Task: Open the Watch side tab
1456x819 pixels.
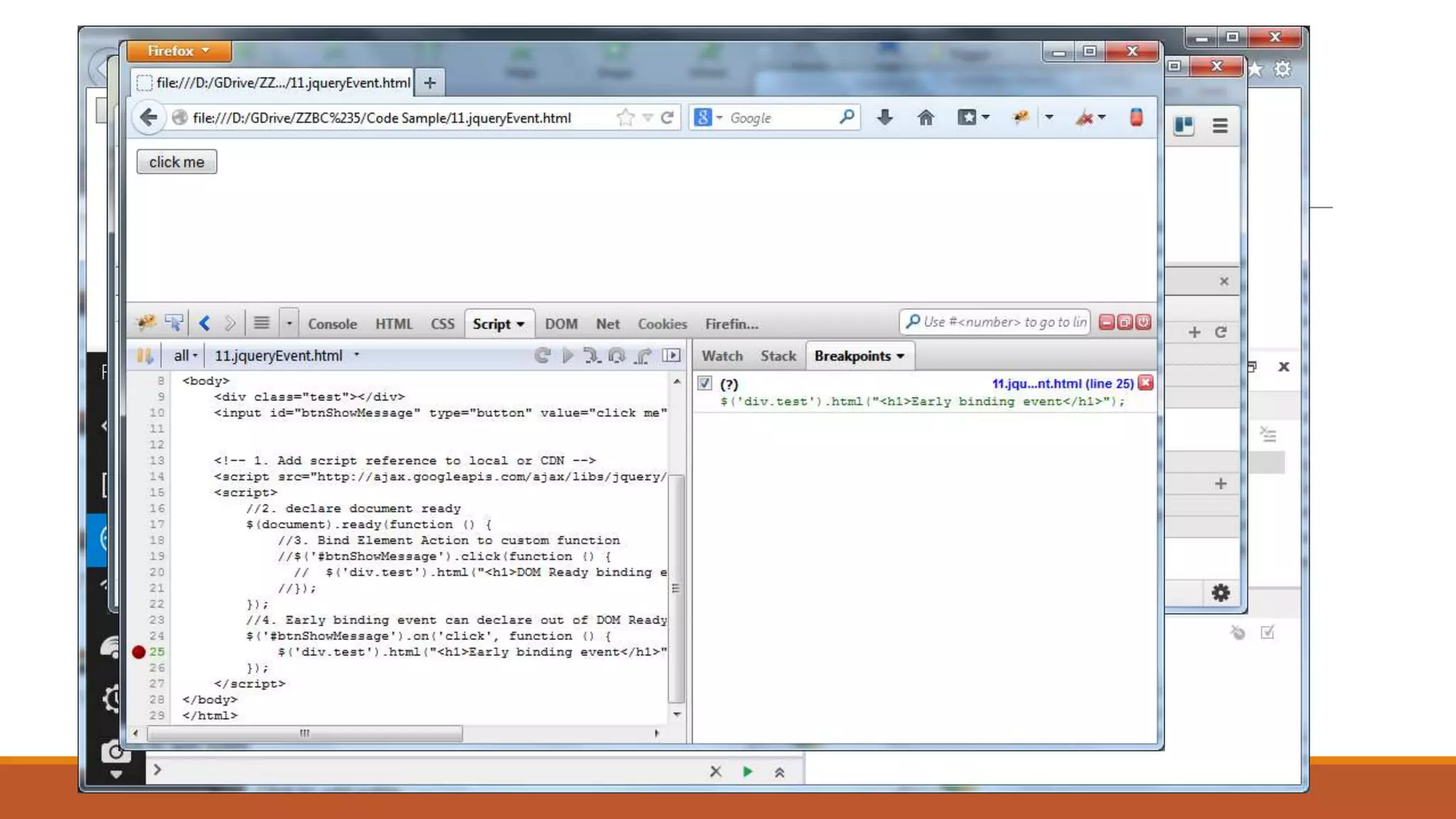Action: pyautogui.click(x=722, y=355)
